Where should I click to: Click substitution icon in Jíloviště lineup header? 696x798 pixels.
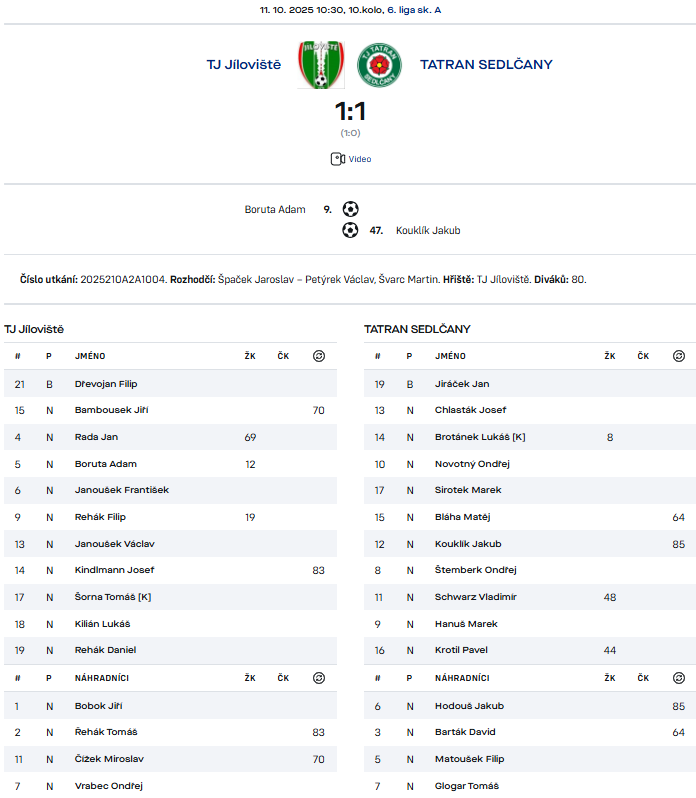[319, 356]
